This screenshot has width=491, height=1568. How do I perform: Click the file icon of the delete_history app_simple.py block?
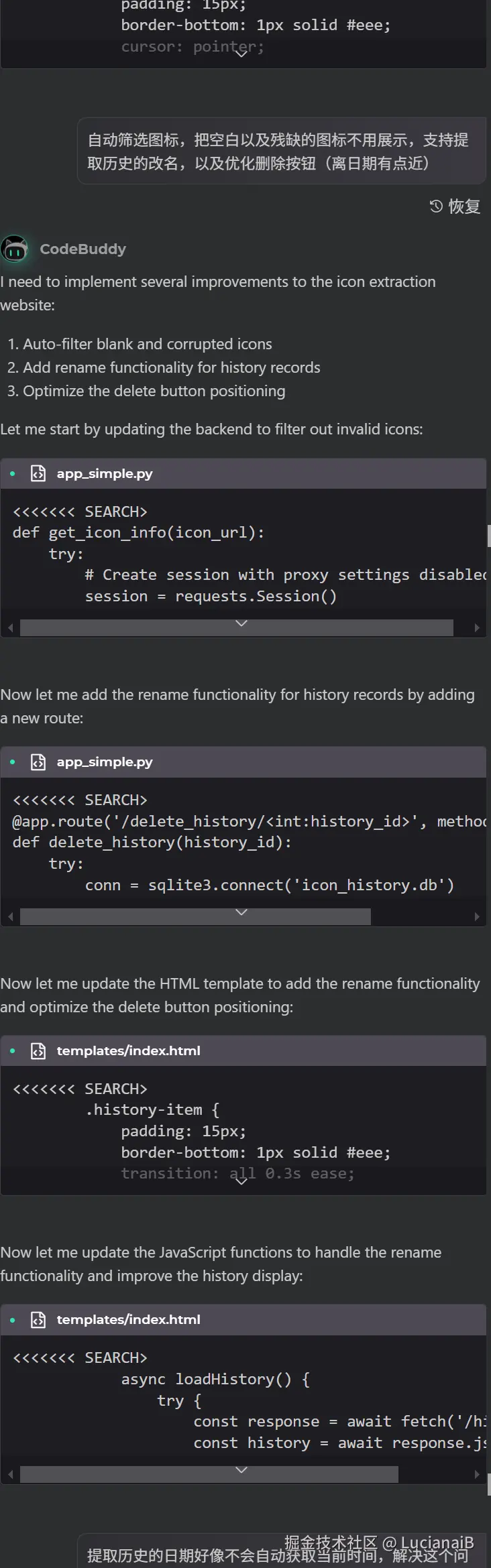[38, 762]
